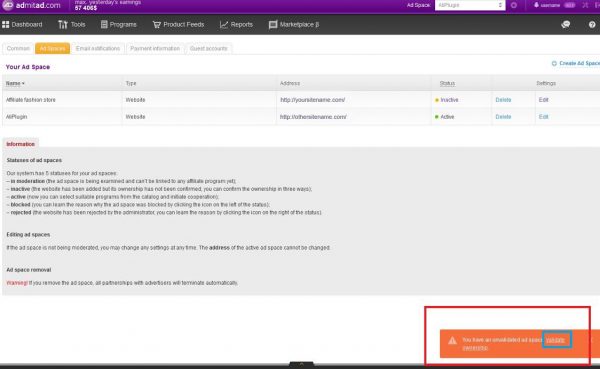Click the Your Ad Space heading
This screenshot has width=600, height=369.
[28, 67]
